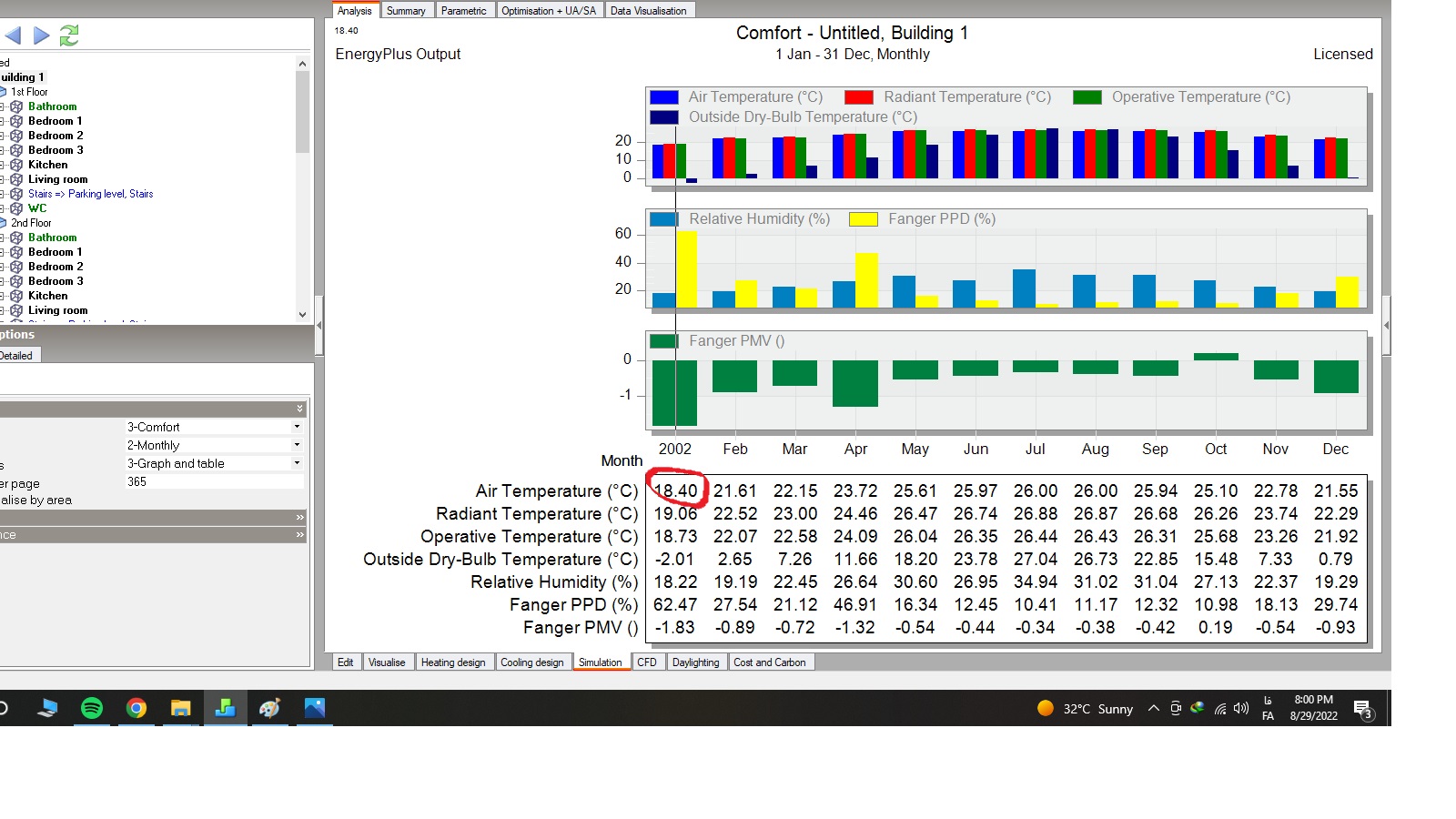Screen dimensions: 1456x819
Task: Collapse the display options section header chevron
Action: 299,409
